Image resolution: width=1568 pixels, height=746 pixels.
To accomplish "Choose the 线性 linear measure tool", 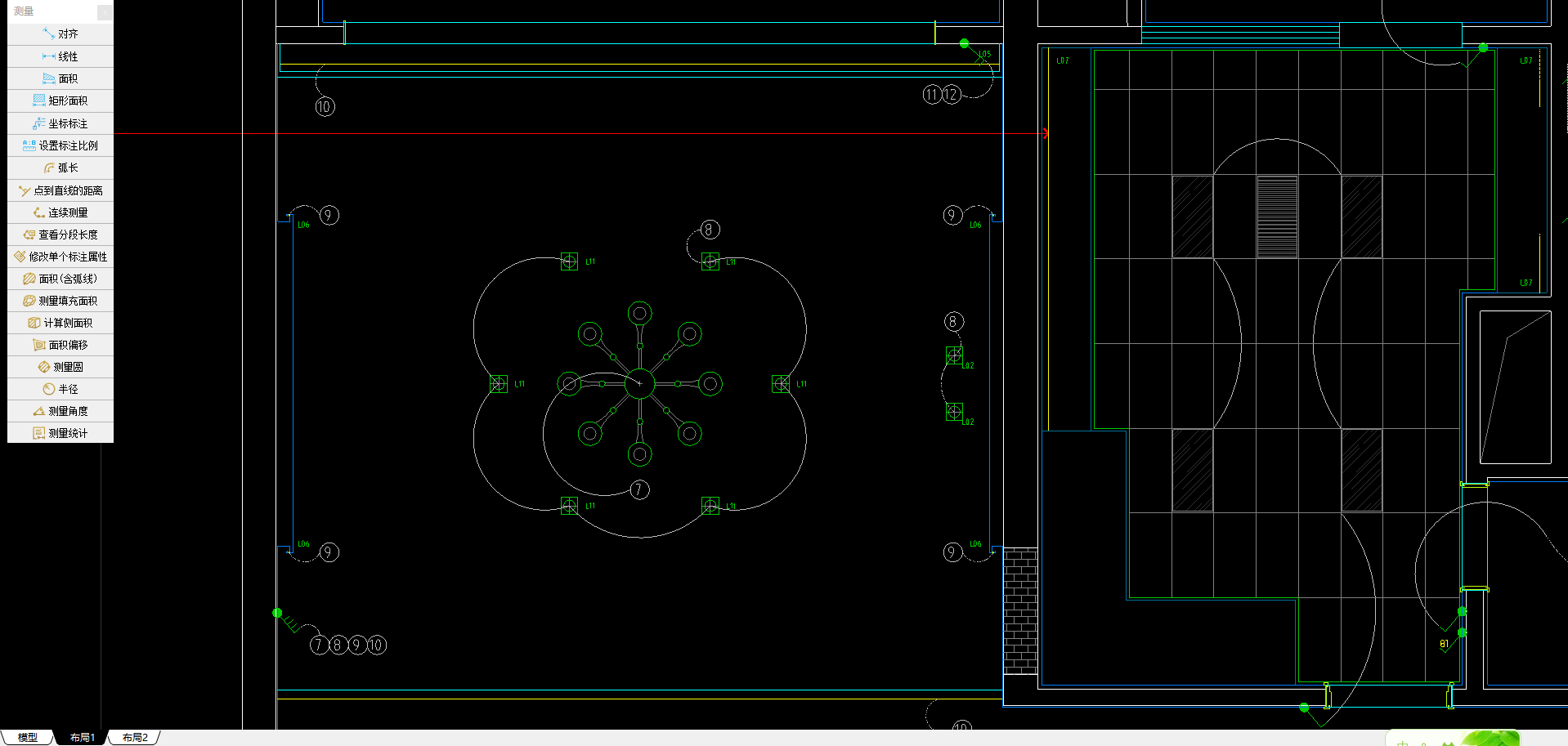I will coord(60,56).
